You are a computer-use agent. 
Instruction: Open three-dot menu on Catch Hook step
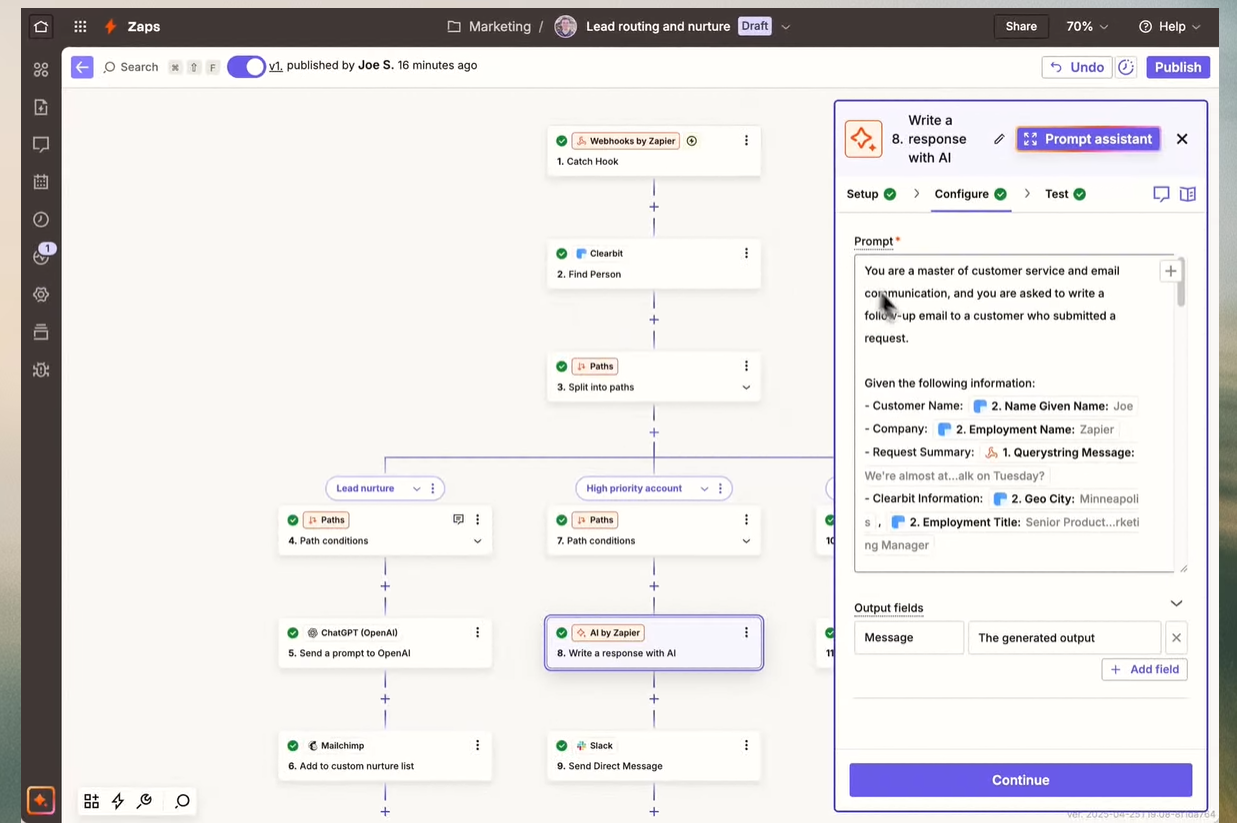tap(746, 141)
